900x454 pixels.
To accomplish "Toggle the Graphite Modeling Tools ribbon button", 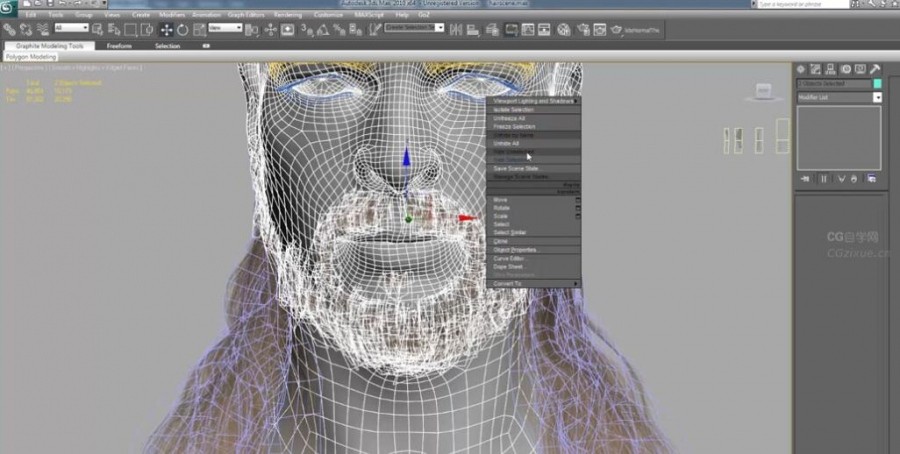I will coord(510,29).
